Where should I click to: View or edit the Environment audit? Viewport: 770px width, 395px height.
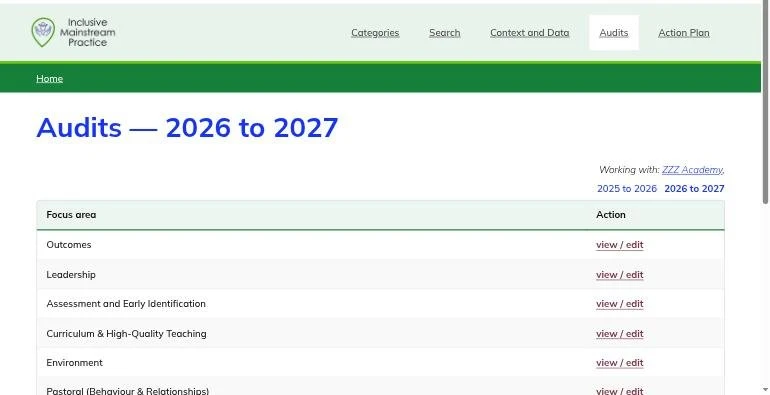point(620,363)
